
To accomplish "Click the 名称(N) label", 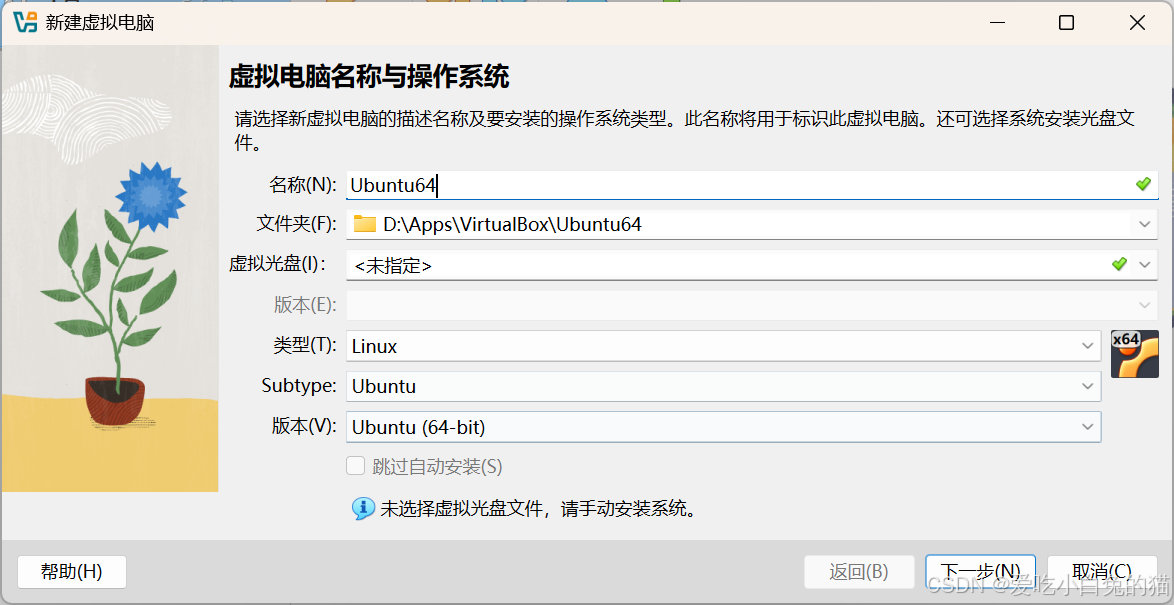I will pos(303,184).
